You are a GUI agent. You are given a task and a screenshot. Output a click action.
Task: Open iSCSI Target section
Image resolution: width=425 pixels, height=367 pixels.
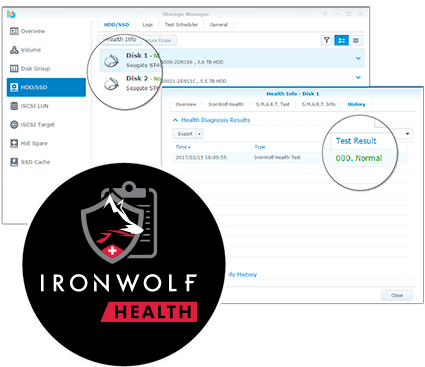[x=32, y=125]
